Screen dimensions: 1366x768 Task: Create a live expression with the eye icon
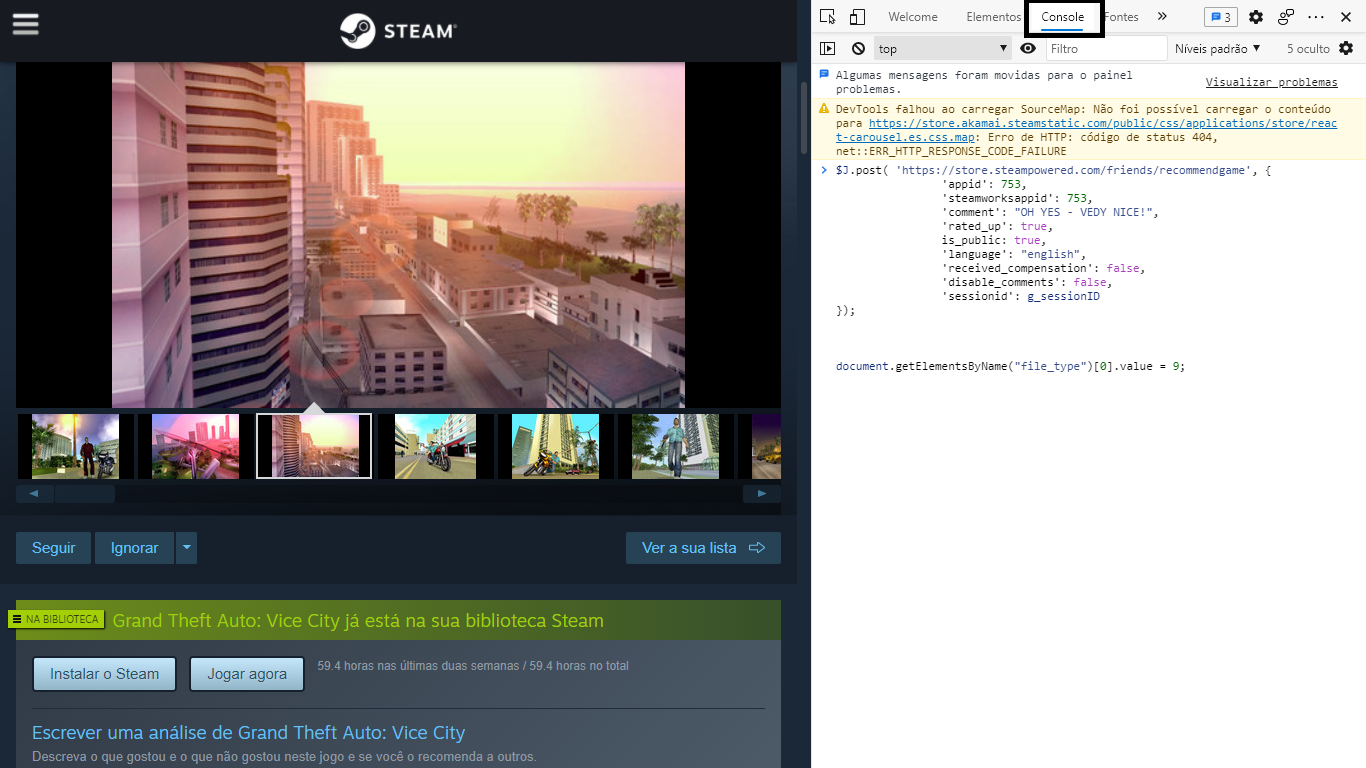[1028, 48]
